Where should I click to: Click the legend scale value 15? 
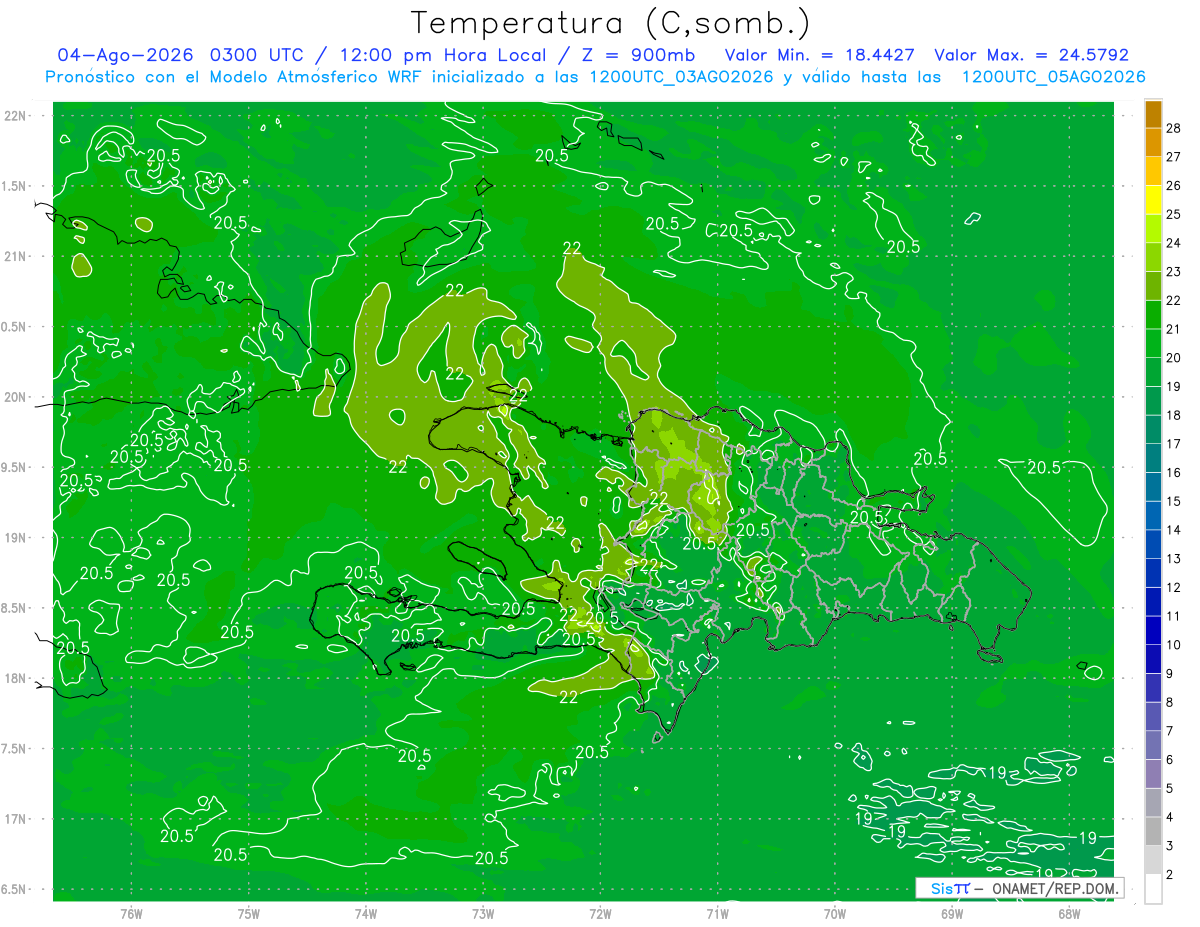click(x=1174, y=502)
